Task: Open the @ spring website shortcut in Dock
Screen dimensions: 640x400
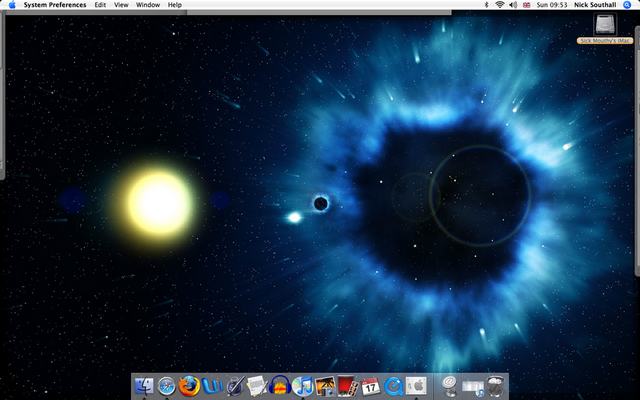Action: click(x=449, y=386)
